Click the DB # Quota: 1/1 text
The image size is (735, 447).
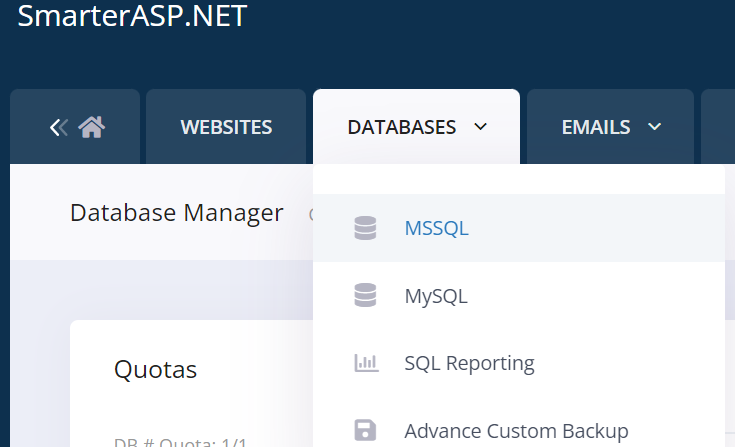[180, 442]
